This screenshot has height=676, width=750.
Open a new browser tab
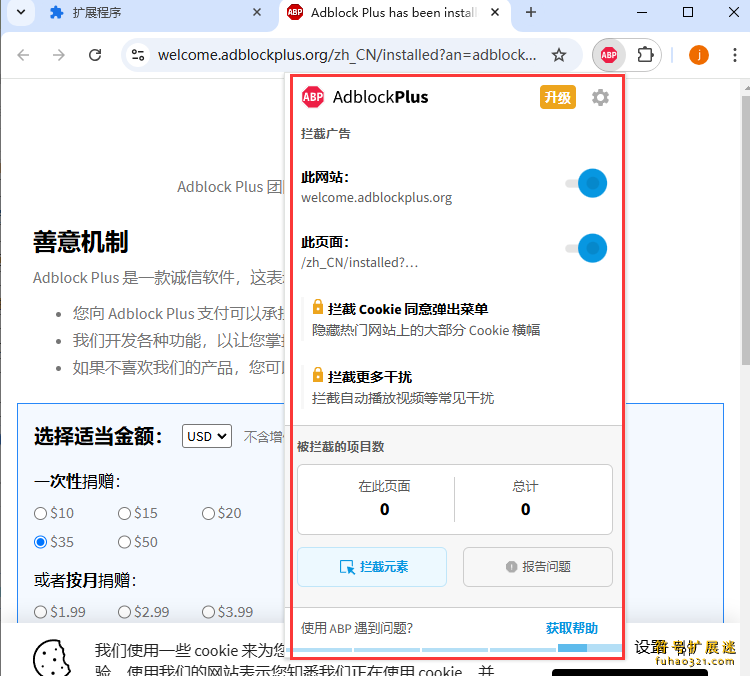[x=530, y=12]
